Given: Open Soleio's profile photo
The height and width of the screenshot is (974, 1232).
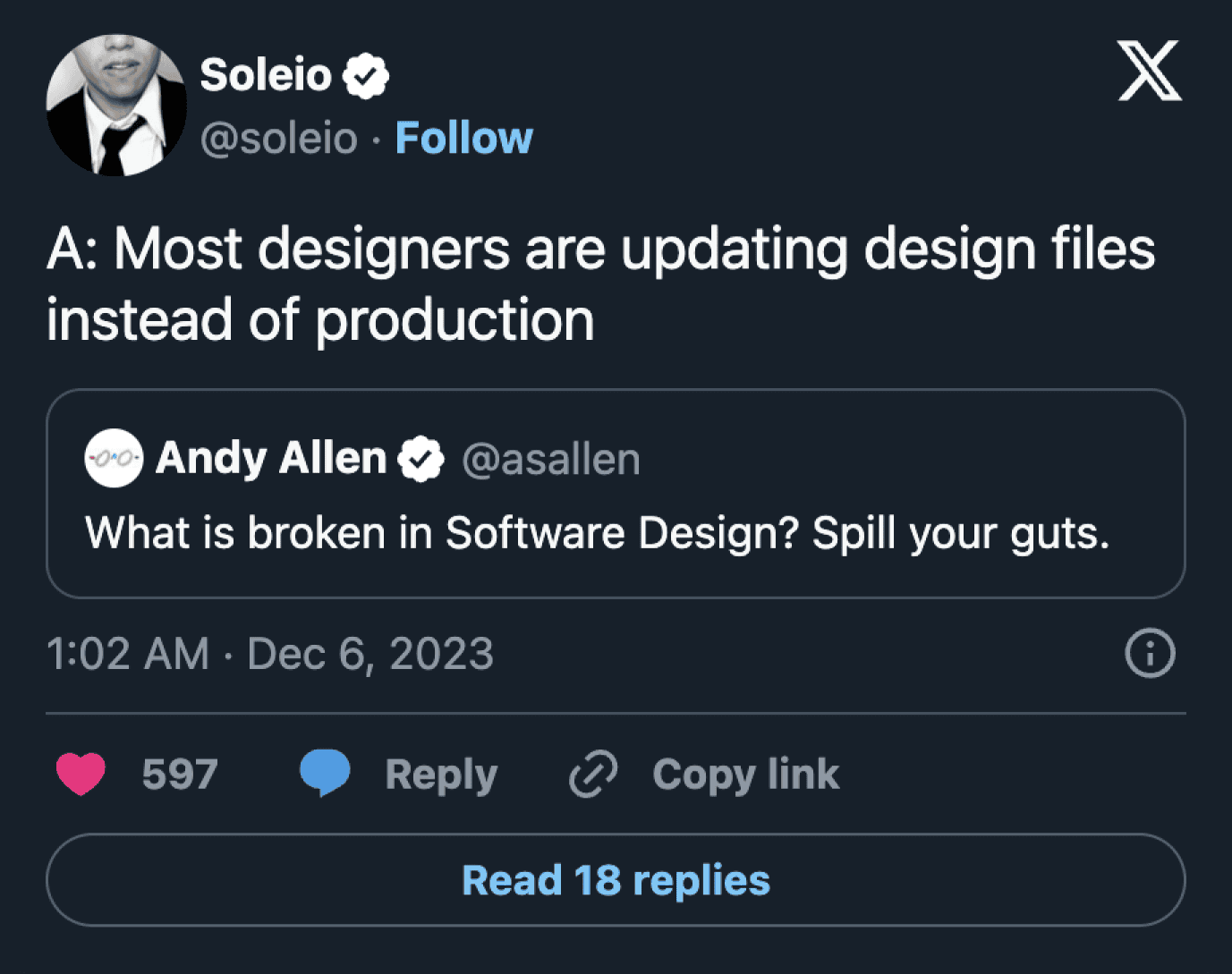Looking at the screenshot, I should click(116, 106).
